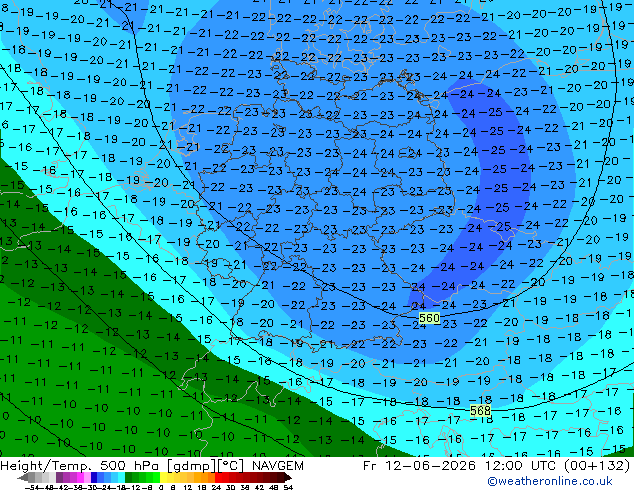
Task: Click the 560 height contour label
Action: coord(429,318)
